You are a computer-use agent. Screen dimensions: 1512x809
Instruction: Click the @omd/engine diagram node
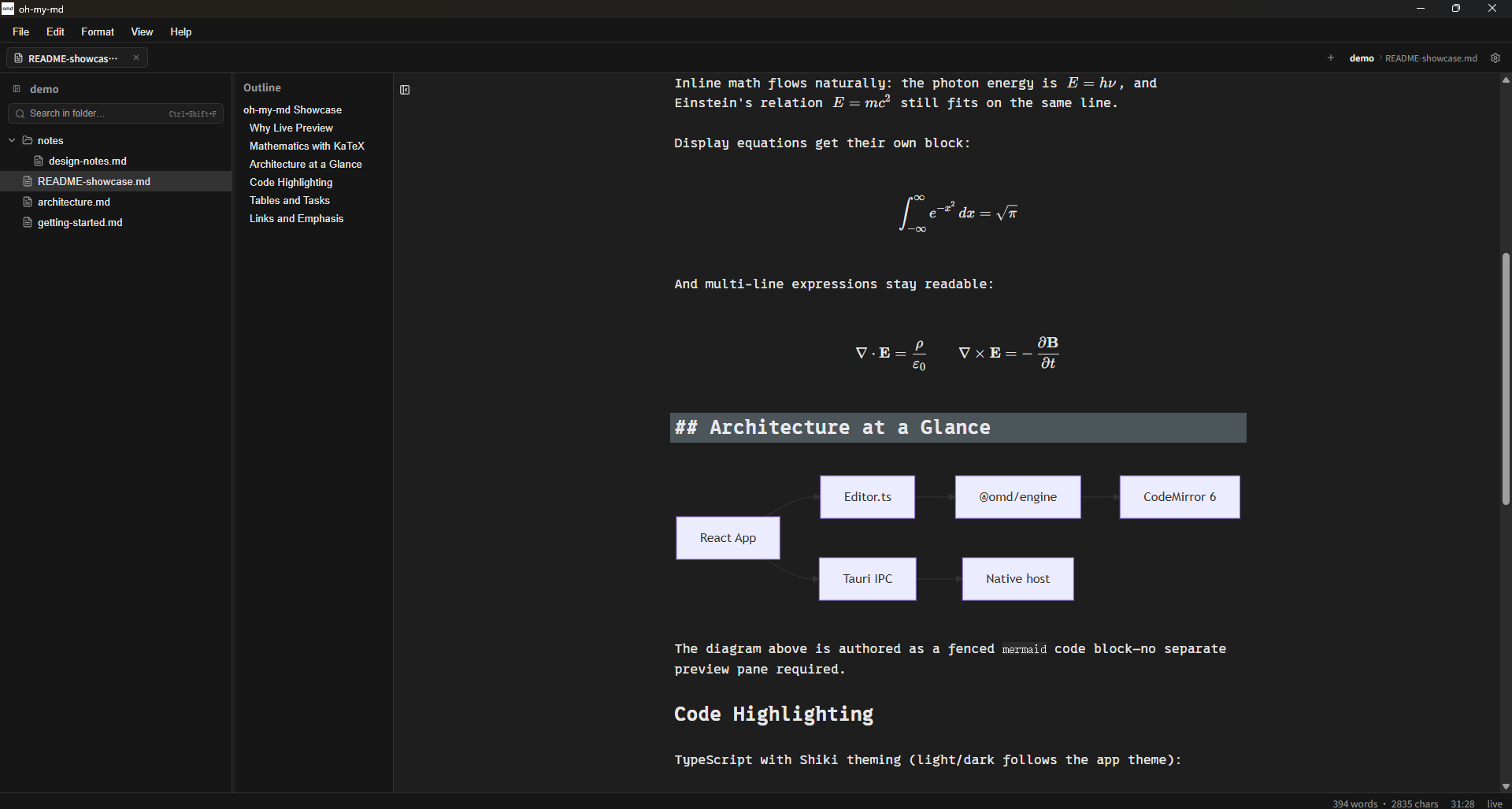click(x=1017, y=497)
